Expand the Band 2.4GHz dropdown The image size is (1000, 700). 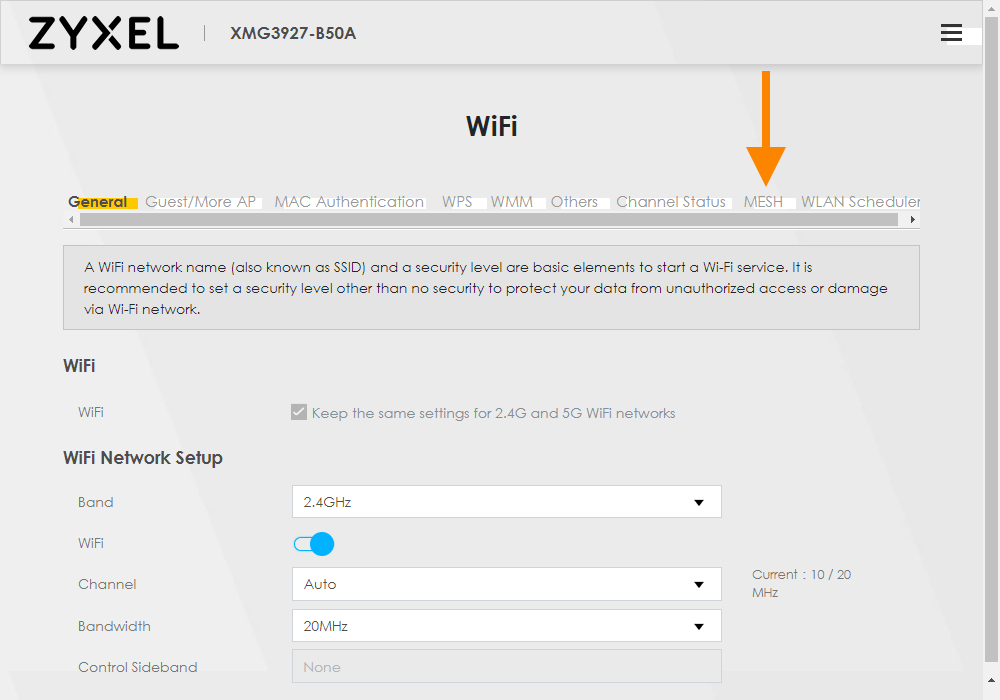[x=506, y=502]
